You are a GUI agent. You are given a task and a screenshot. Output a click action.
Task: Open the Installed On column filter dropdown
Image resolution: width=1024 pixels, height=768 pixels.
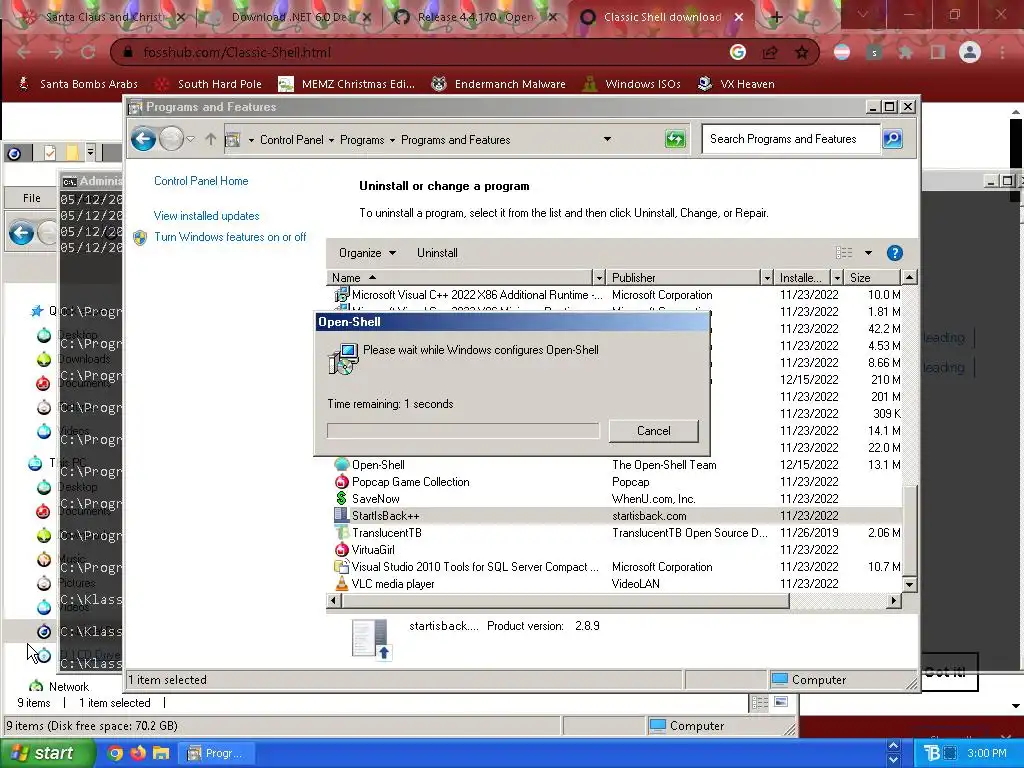tap(837, 278)
